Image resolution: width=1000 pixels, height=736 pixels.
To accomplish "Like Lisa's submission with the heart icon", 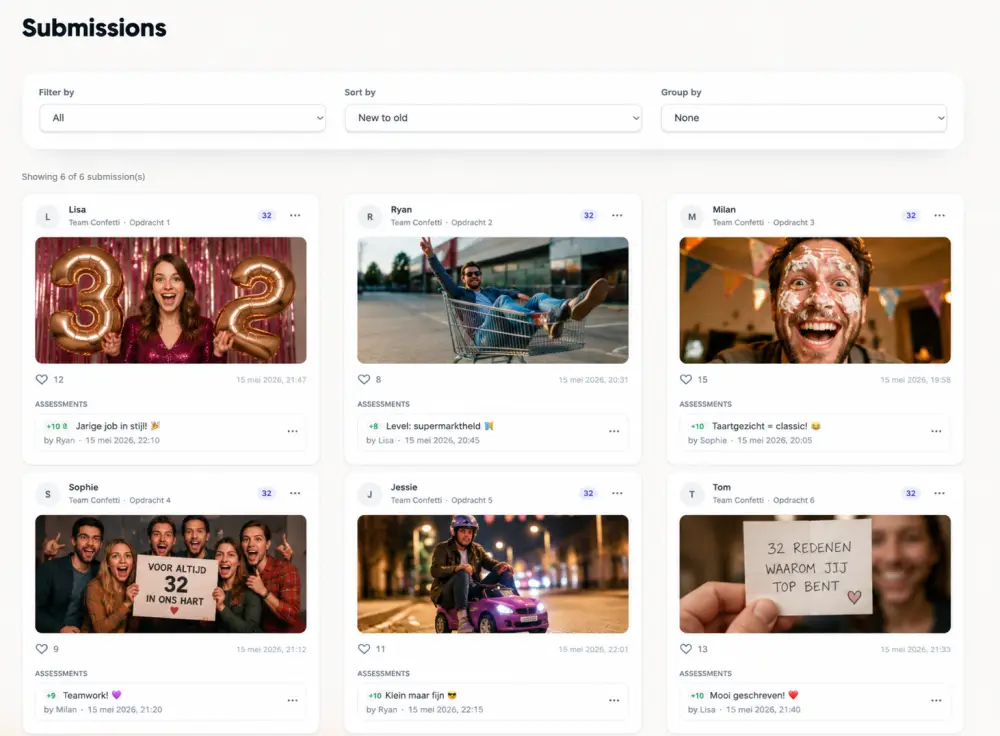I will click(x=41, y=379).
